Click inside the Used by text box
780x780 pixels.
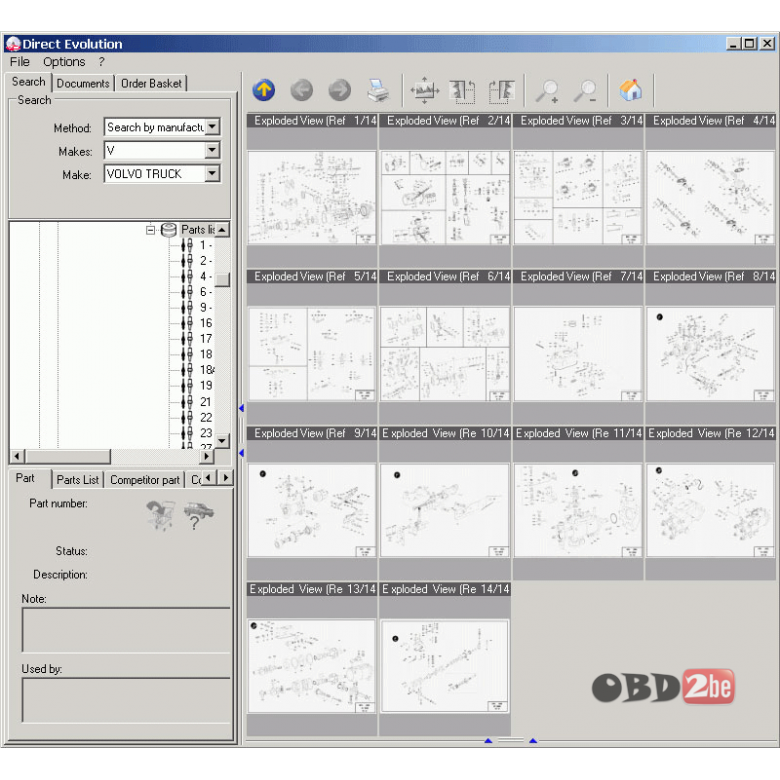[x=126, y=700]
